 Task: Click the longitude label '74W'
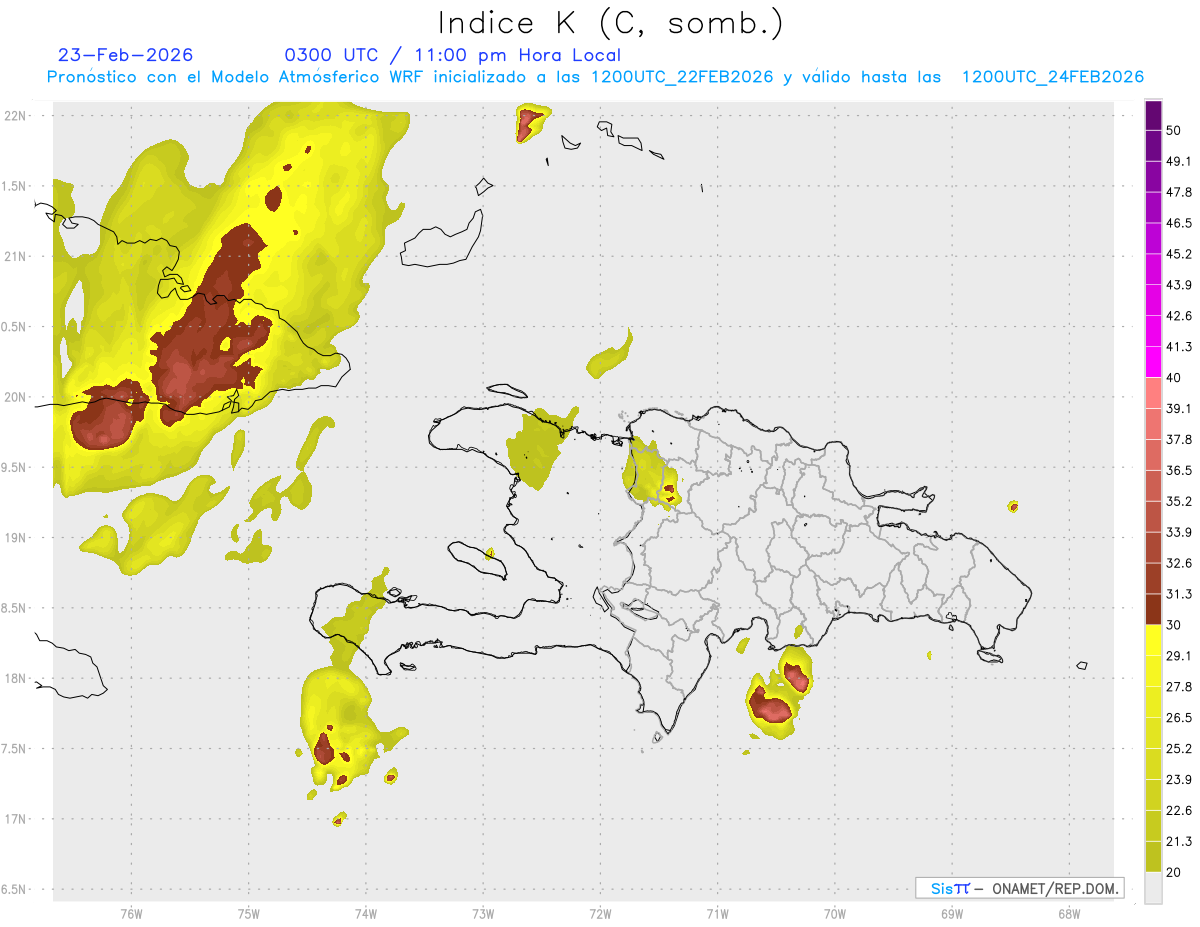click(x=365, y=914)
